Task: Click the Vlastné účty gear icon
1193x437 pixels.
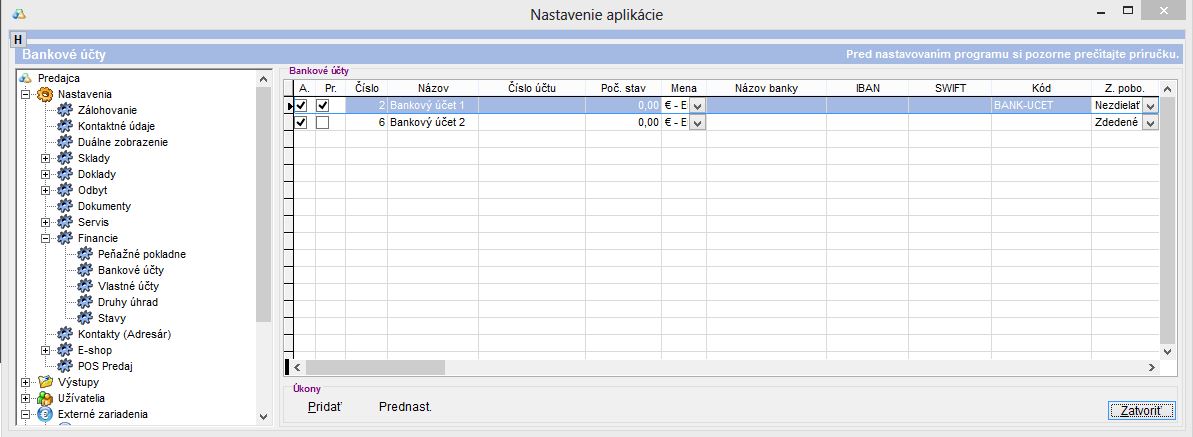Action: point(85,286)
